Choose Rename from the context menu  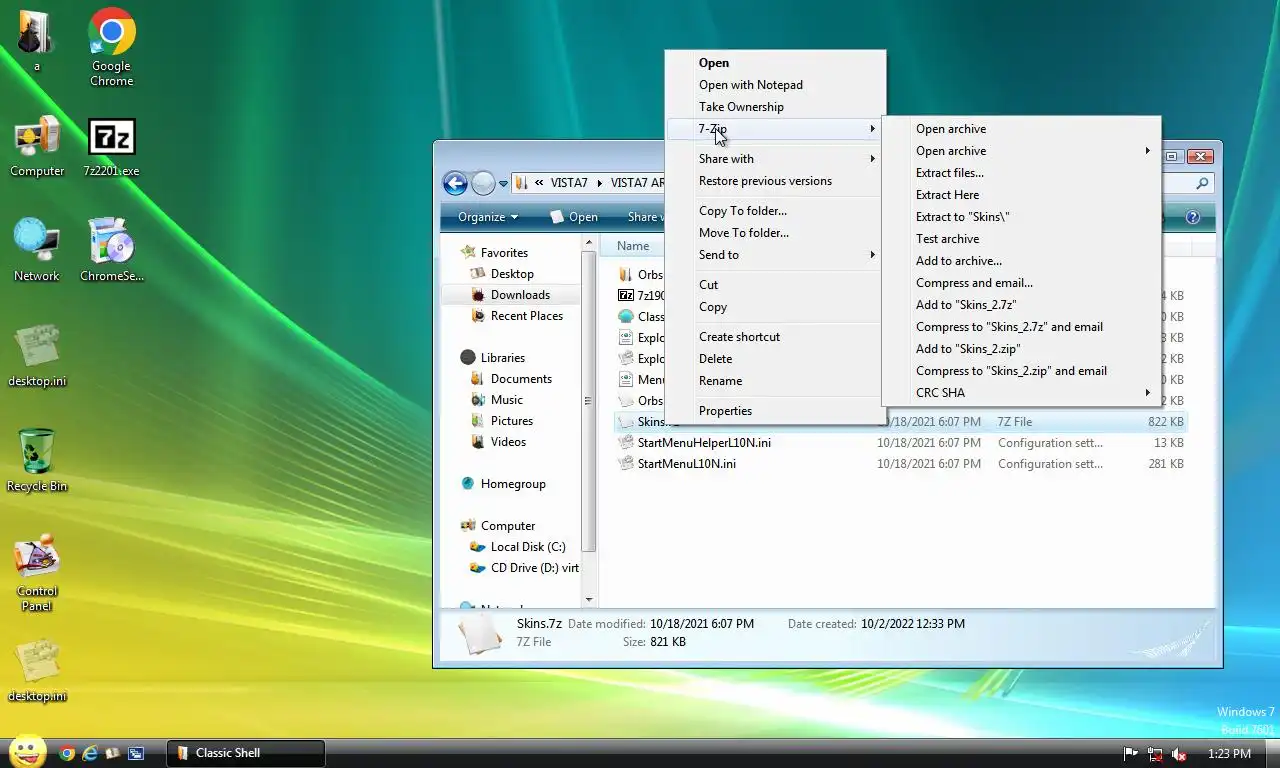[774, 381]
